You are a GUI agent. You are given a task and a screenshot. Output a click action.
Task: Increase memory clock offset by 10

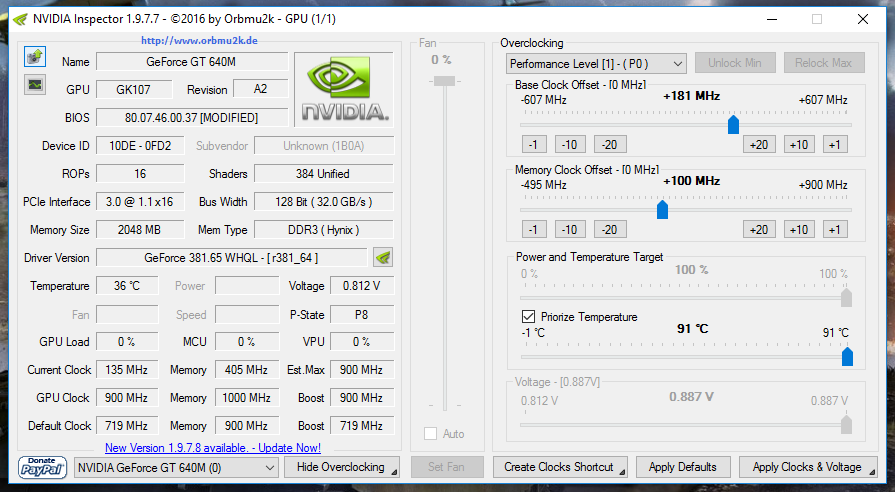click(x=799, y=229)
